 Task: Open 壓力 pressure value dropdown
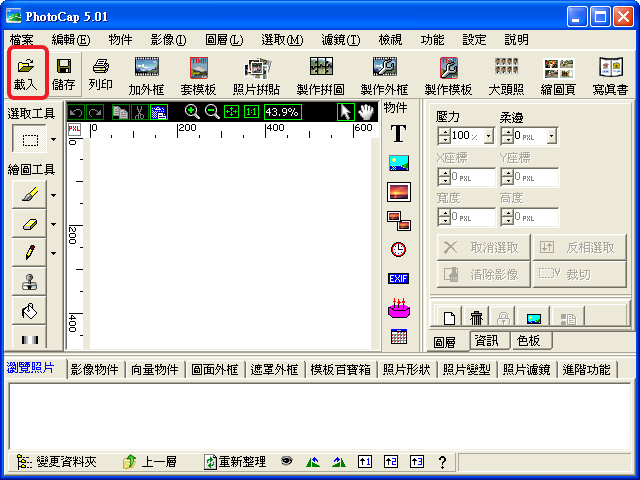pyautogui.click(x=489, y=136)
